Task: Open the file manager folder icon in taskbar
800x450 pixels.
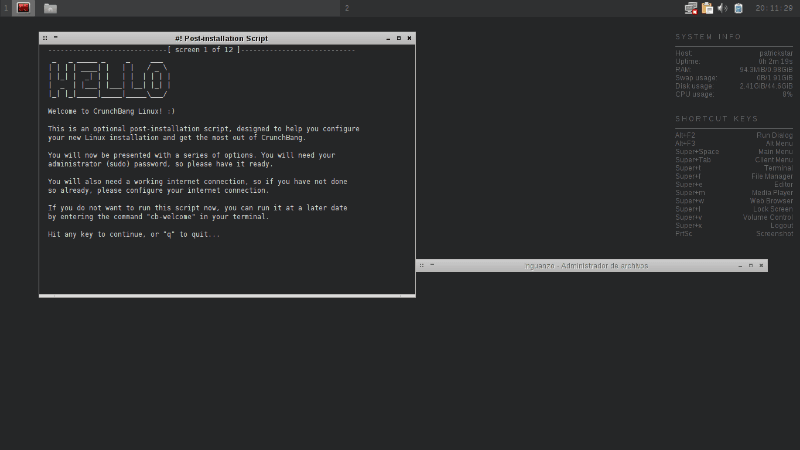Action: pos(50,8)
